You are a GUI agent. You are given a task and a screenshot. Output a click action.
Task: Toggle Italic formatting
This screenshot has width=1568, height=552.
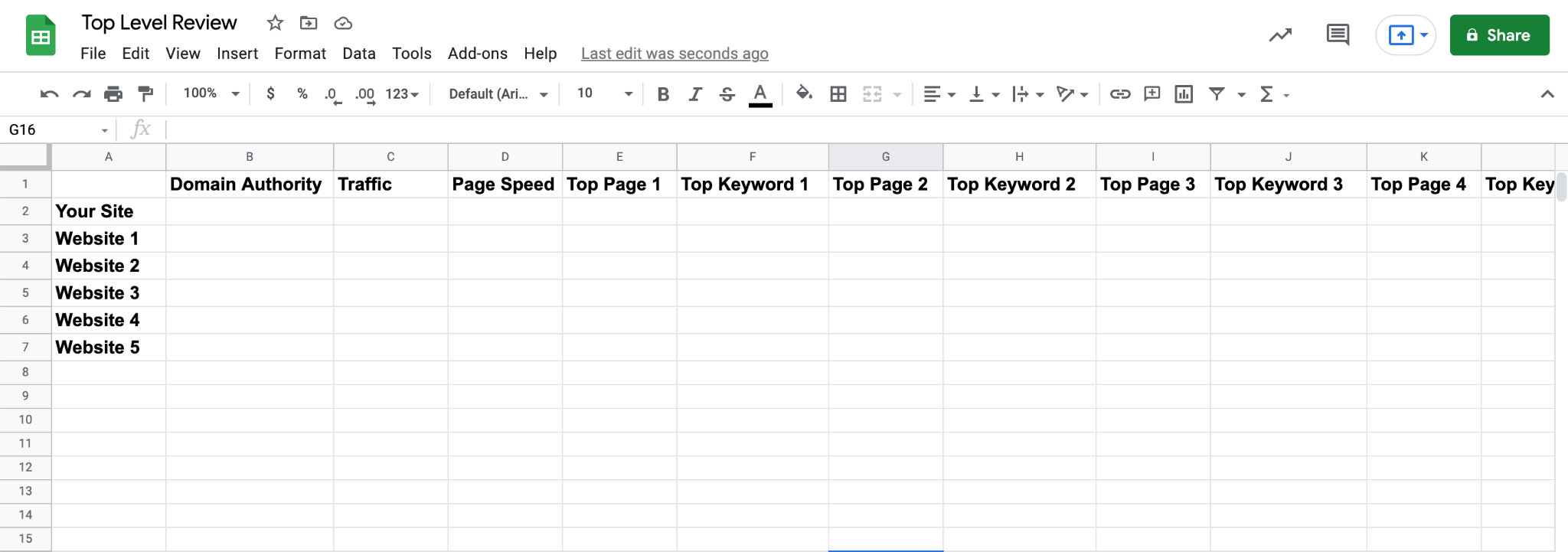(x=695, y=94)
